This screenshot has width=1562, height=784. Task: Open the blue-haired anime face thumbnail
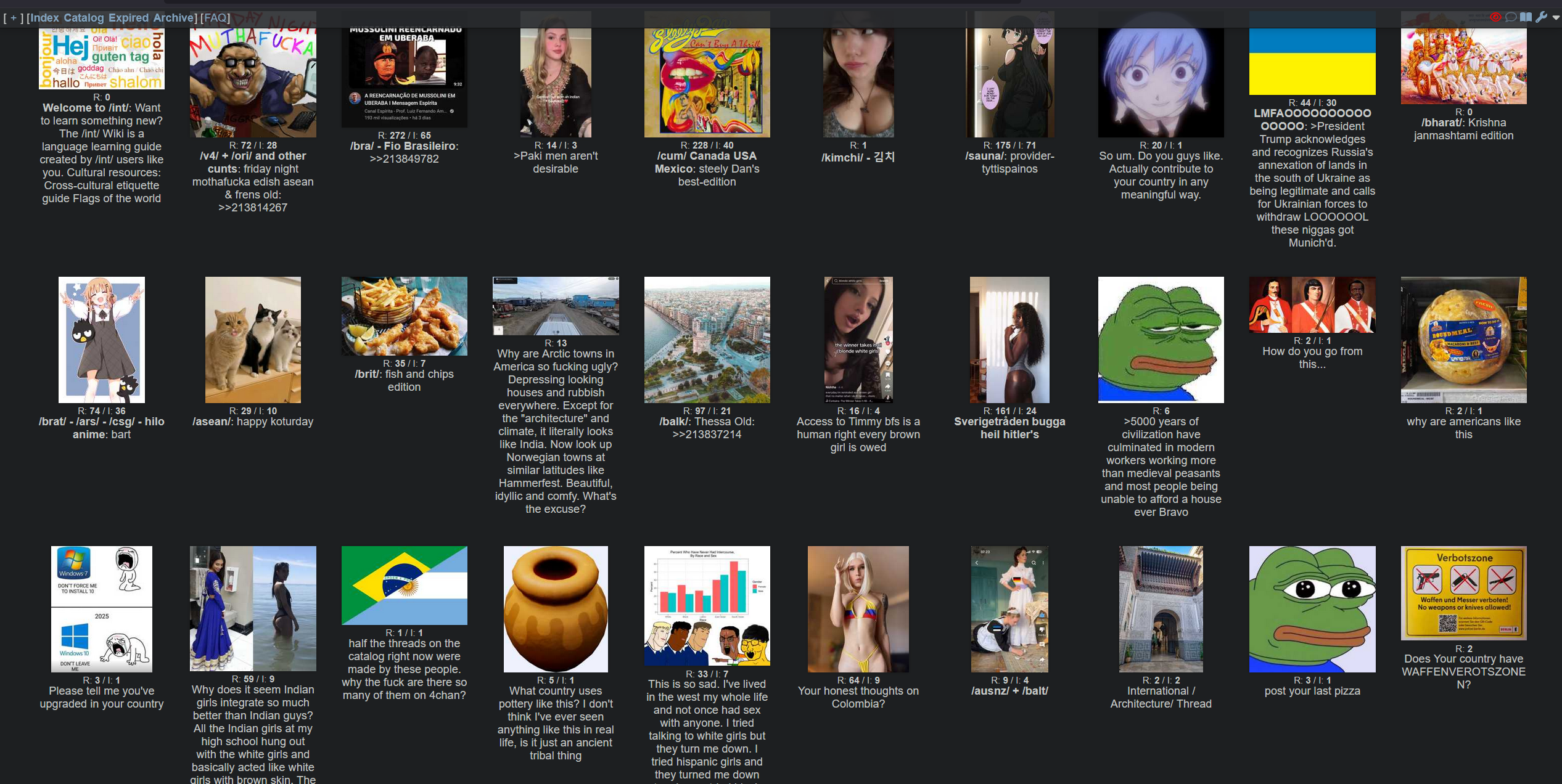1161,74
